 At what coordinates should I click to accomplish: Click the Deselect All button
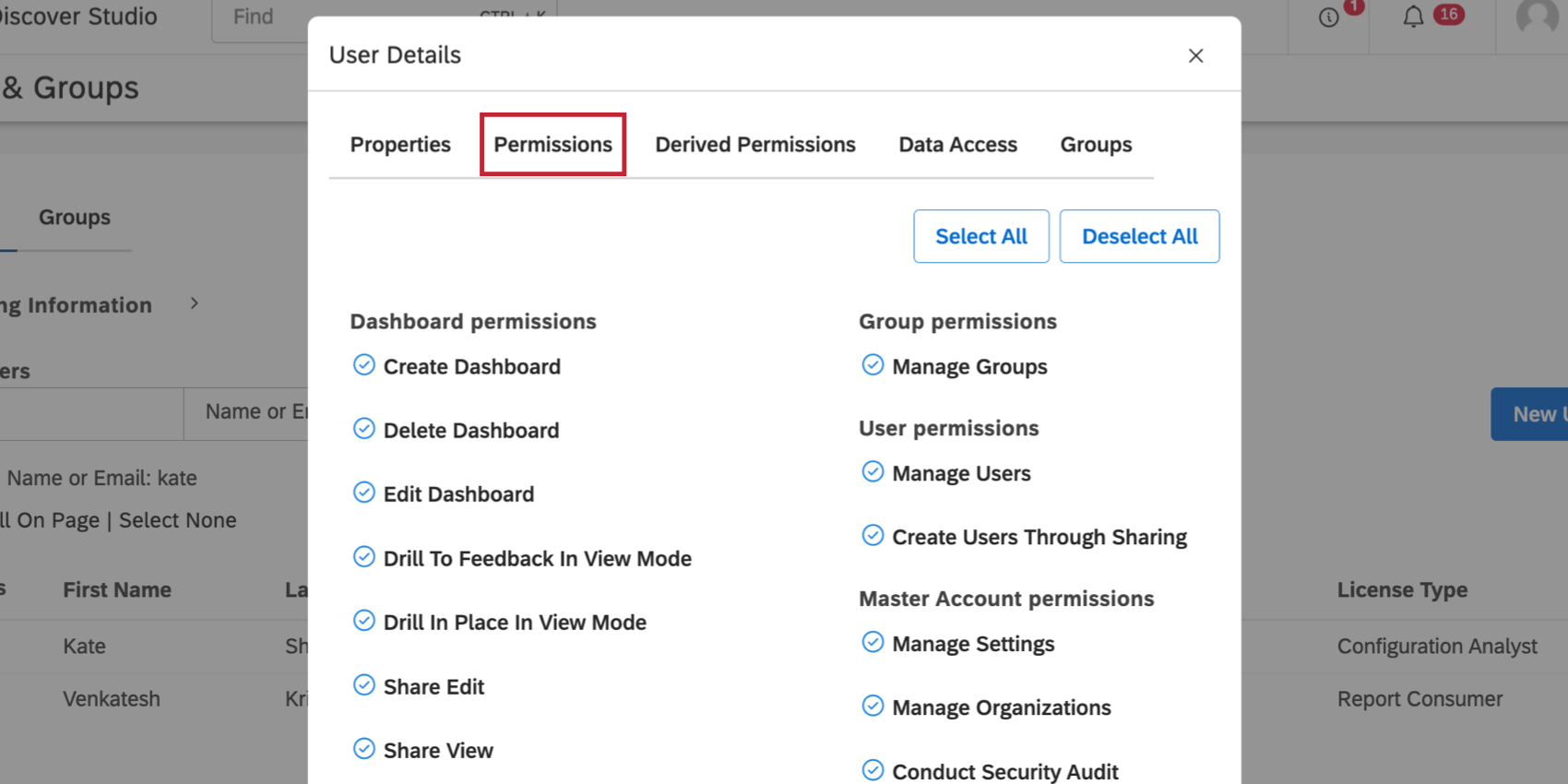pyautogui.click(x=1139, y=236)
